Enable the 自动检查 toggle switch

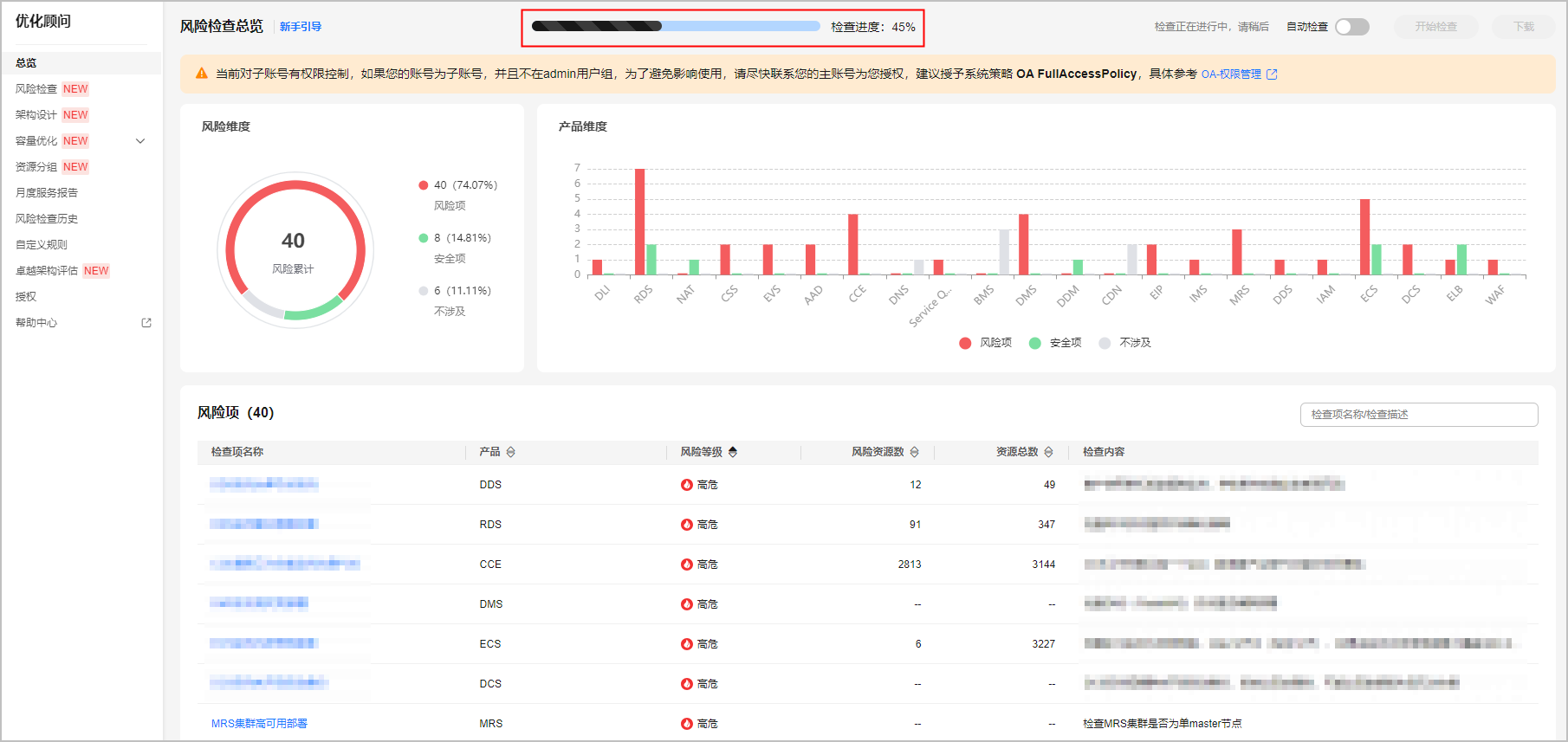1351,27
